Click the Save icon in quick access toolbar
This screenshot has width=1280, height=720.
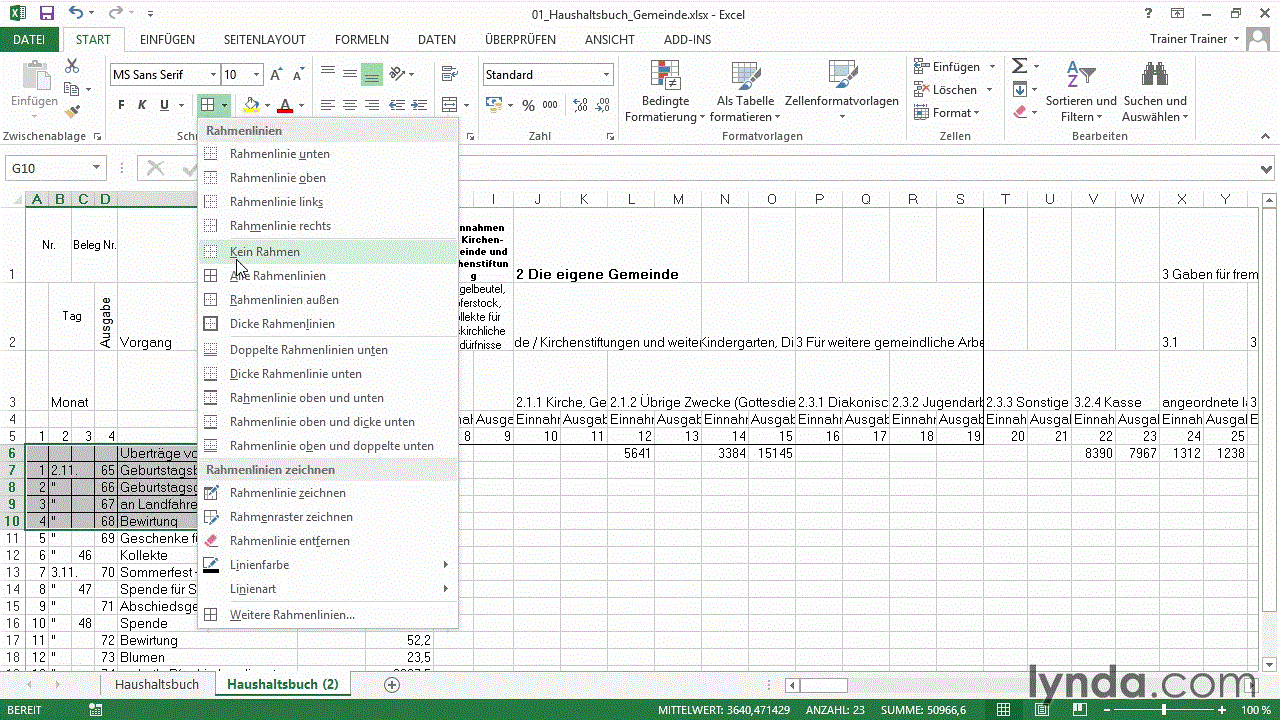coord(46,14)
